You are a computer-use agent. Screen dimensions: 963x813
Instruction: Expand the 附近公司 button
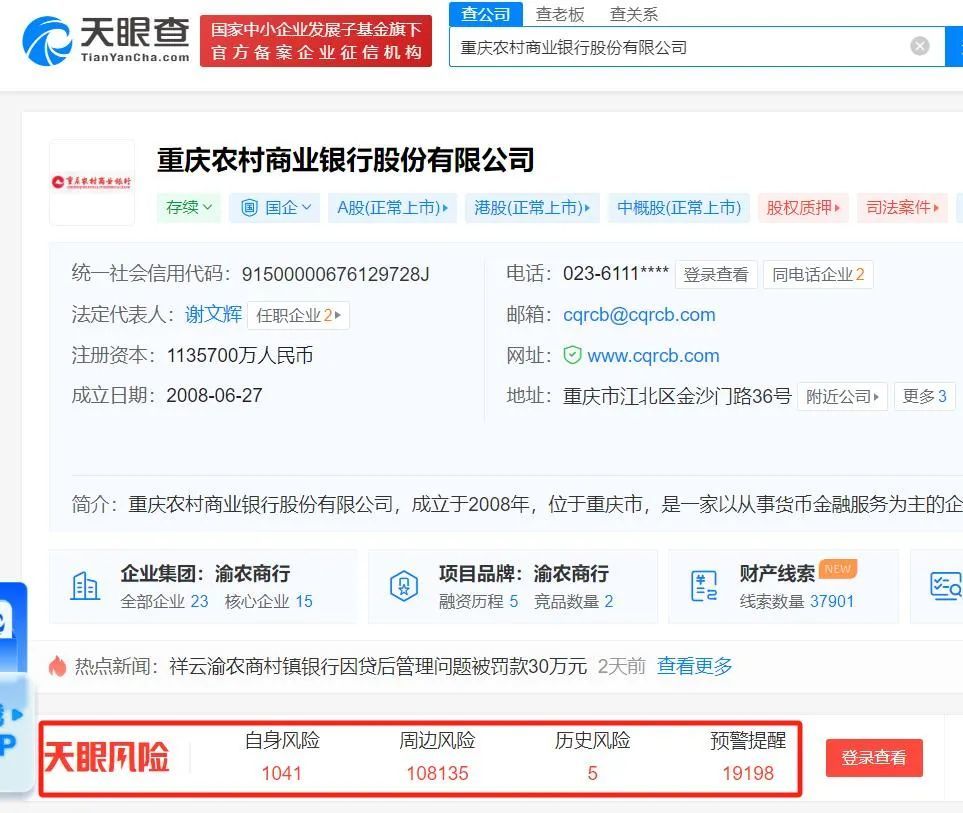(x=842, y=397)
